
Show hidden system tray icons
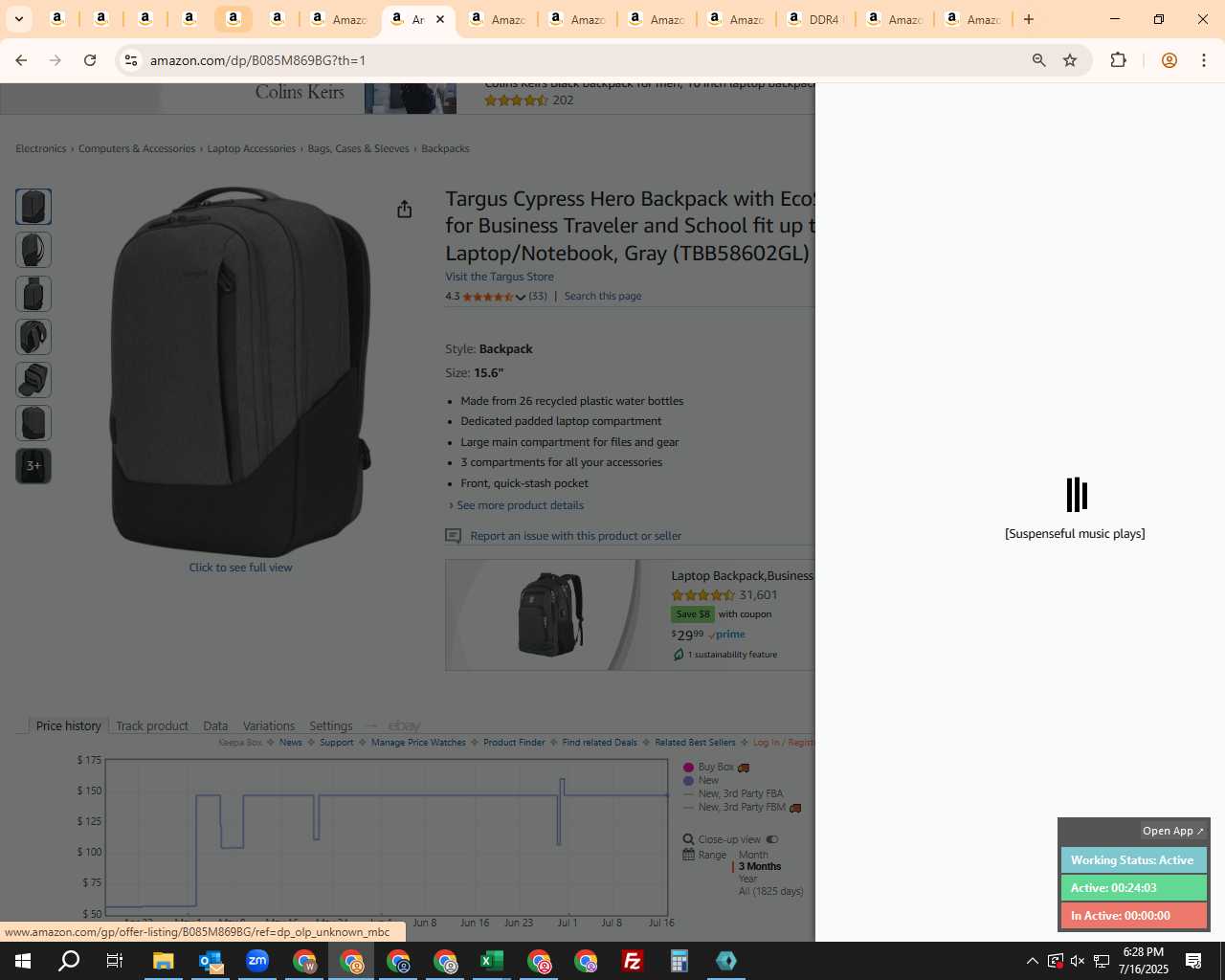pyautogui.click(x=1032, y=961)
